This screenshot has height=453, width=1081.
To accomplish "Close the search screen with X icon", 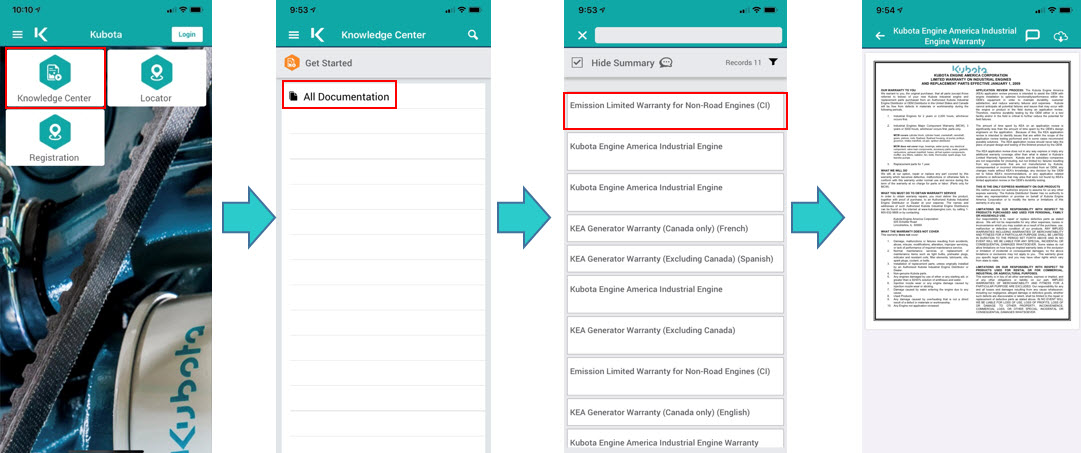I will click(582, 35).
